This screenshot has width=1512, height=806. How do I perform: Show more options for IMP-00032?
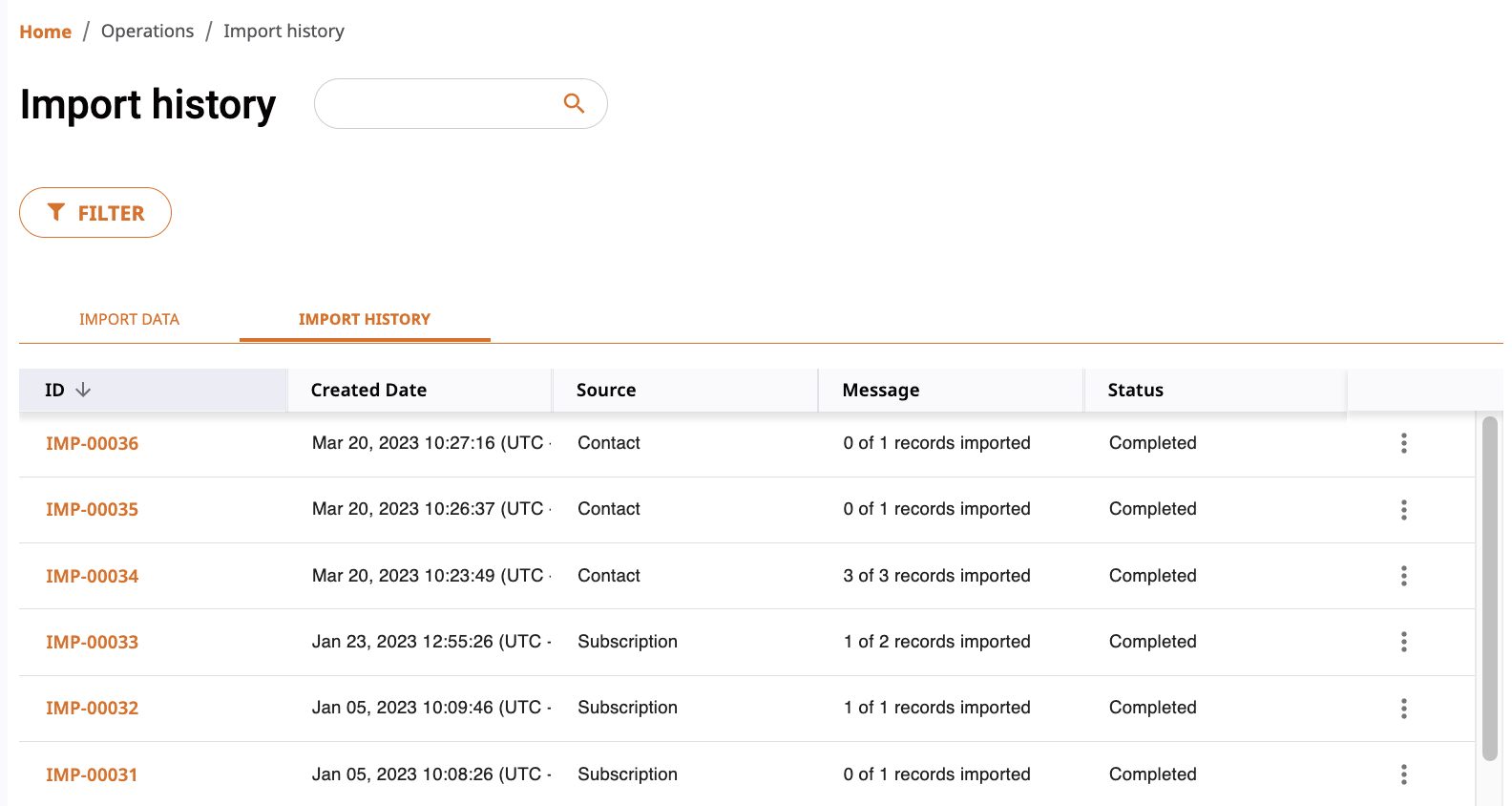(x=1403, y=709)
